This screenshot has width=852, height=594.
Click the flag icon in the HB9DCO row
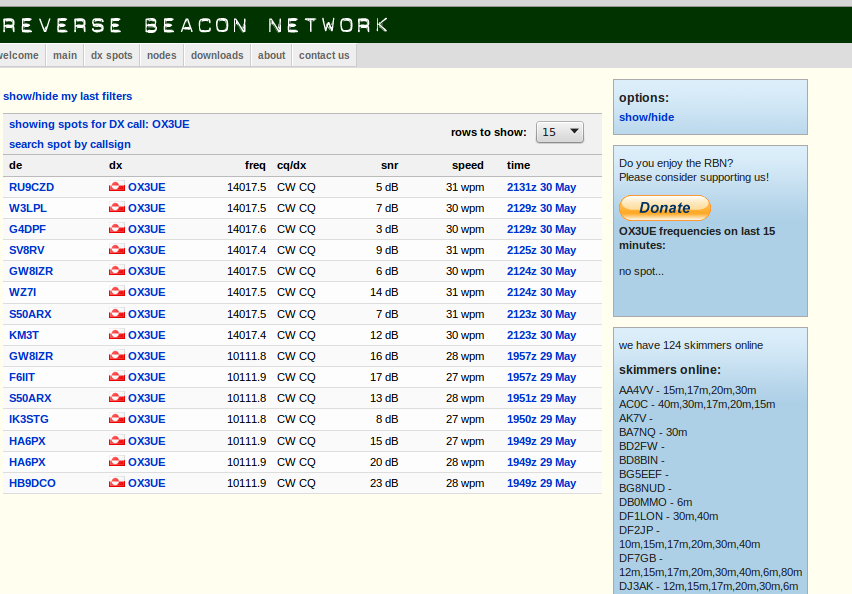(117, 483)
